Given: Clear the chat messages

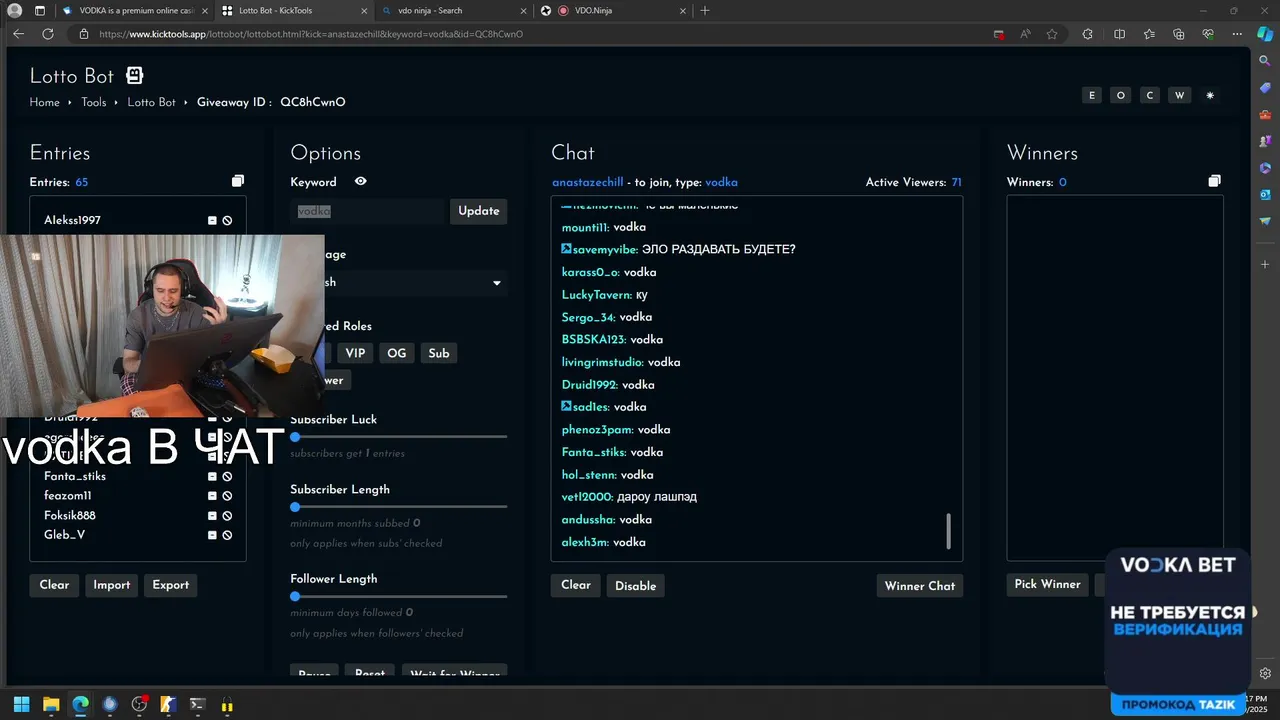Looking at the screenshot, I should click(575, 585).
